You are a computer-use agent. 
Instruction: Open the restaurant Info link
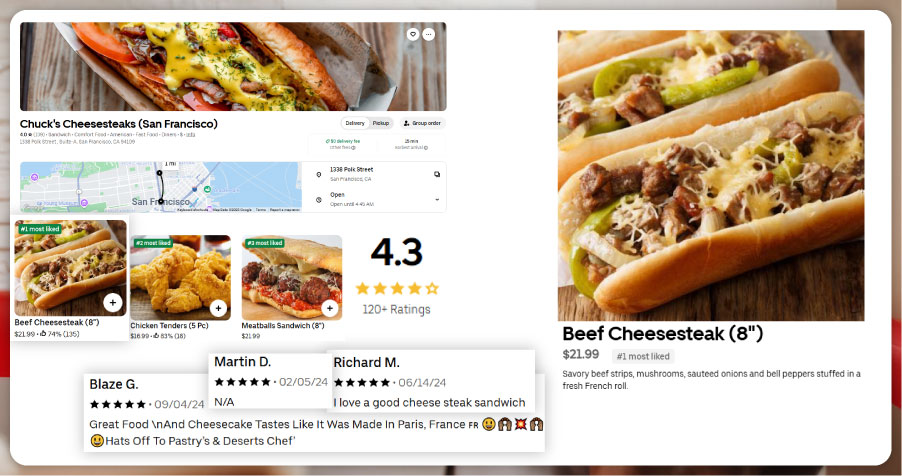click(191, 135)
